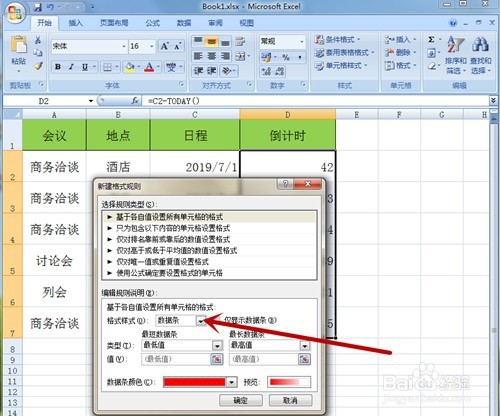500x416 pixels.
Task: Open the 数据条颜色 color dropdown arrow
Action: click(232, 382)
